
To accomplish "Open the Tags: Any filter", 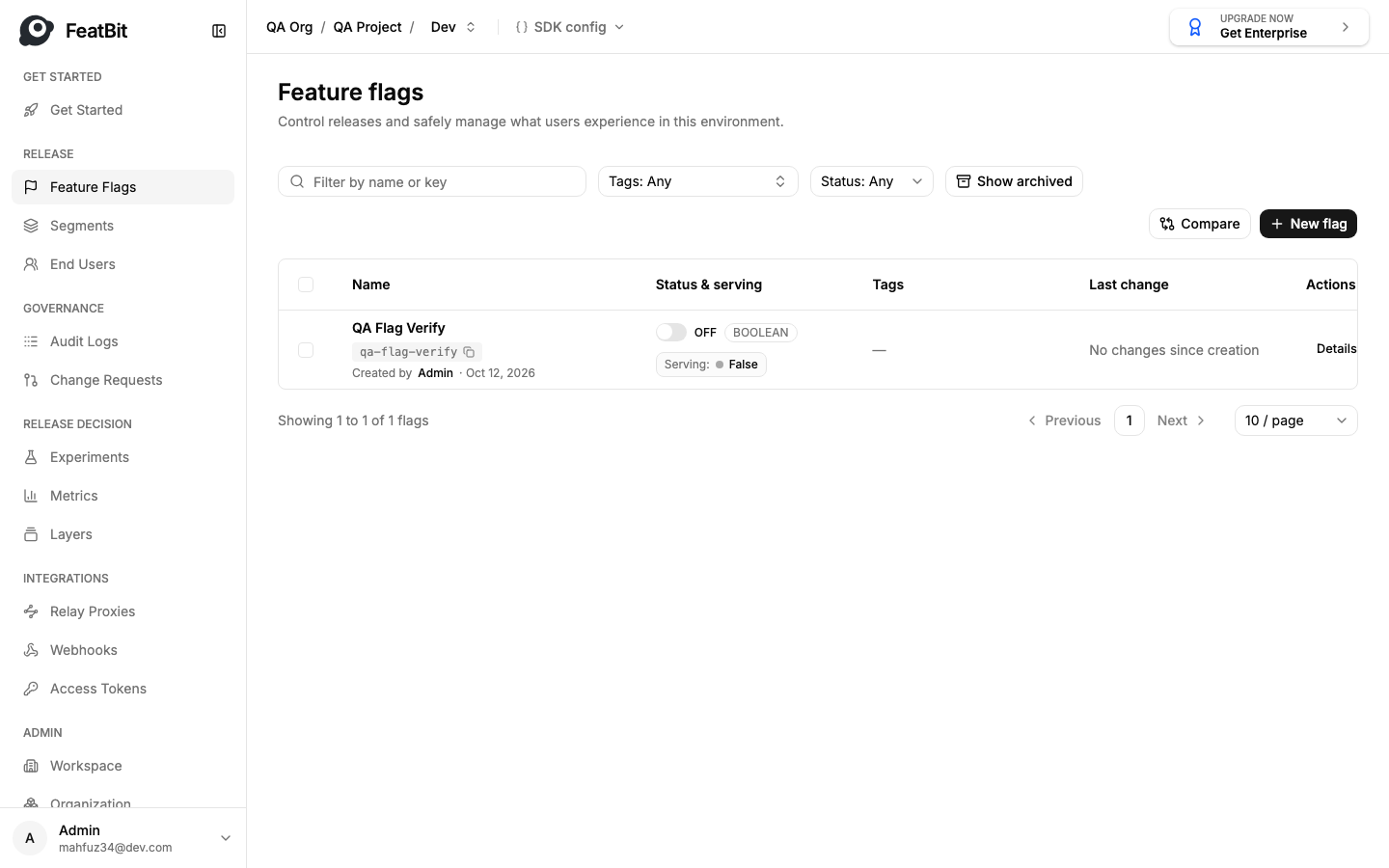I will [x=698, y=181].
